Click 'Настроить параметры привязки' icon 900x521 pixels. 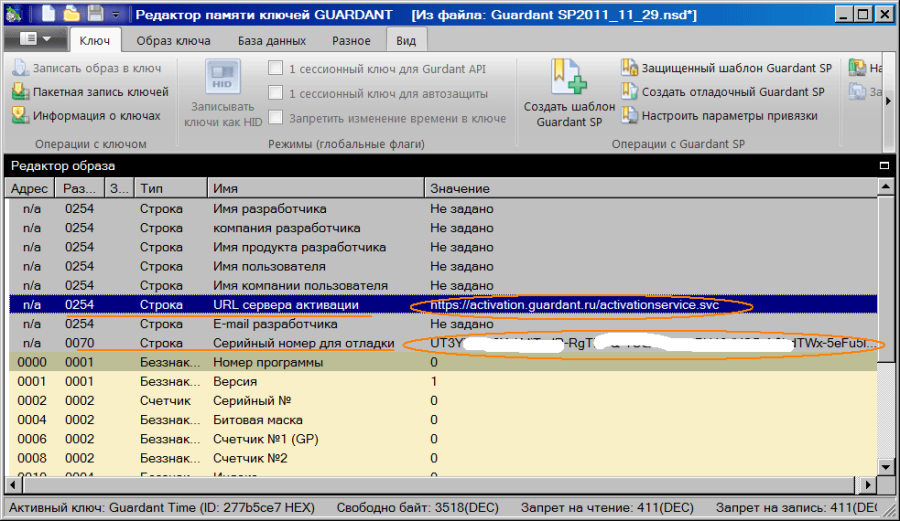(x=629, y=116)
